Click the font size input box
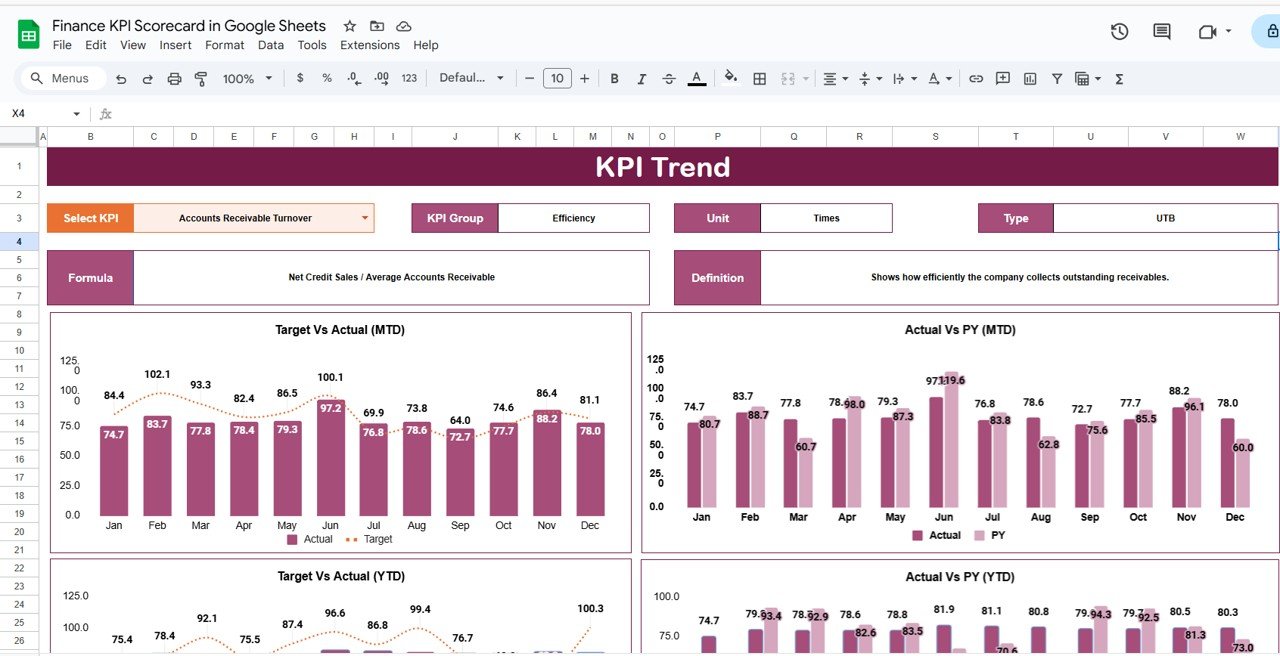This screenshot has height=656, width=1280. click(x=557, y=79)
